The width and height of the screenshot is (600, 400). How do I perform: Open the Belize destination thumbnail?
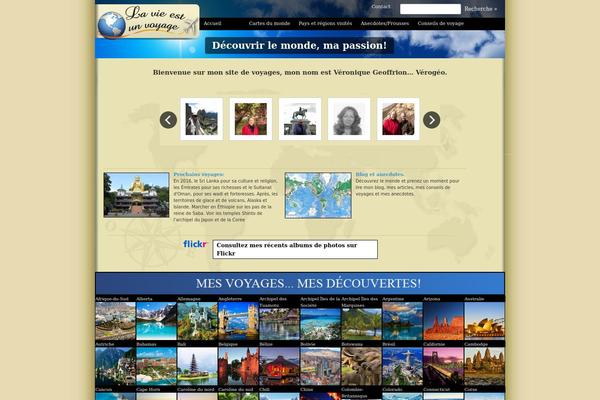[x=279, y=366]
